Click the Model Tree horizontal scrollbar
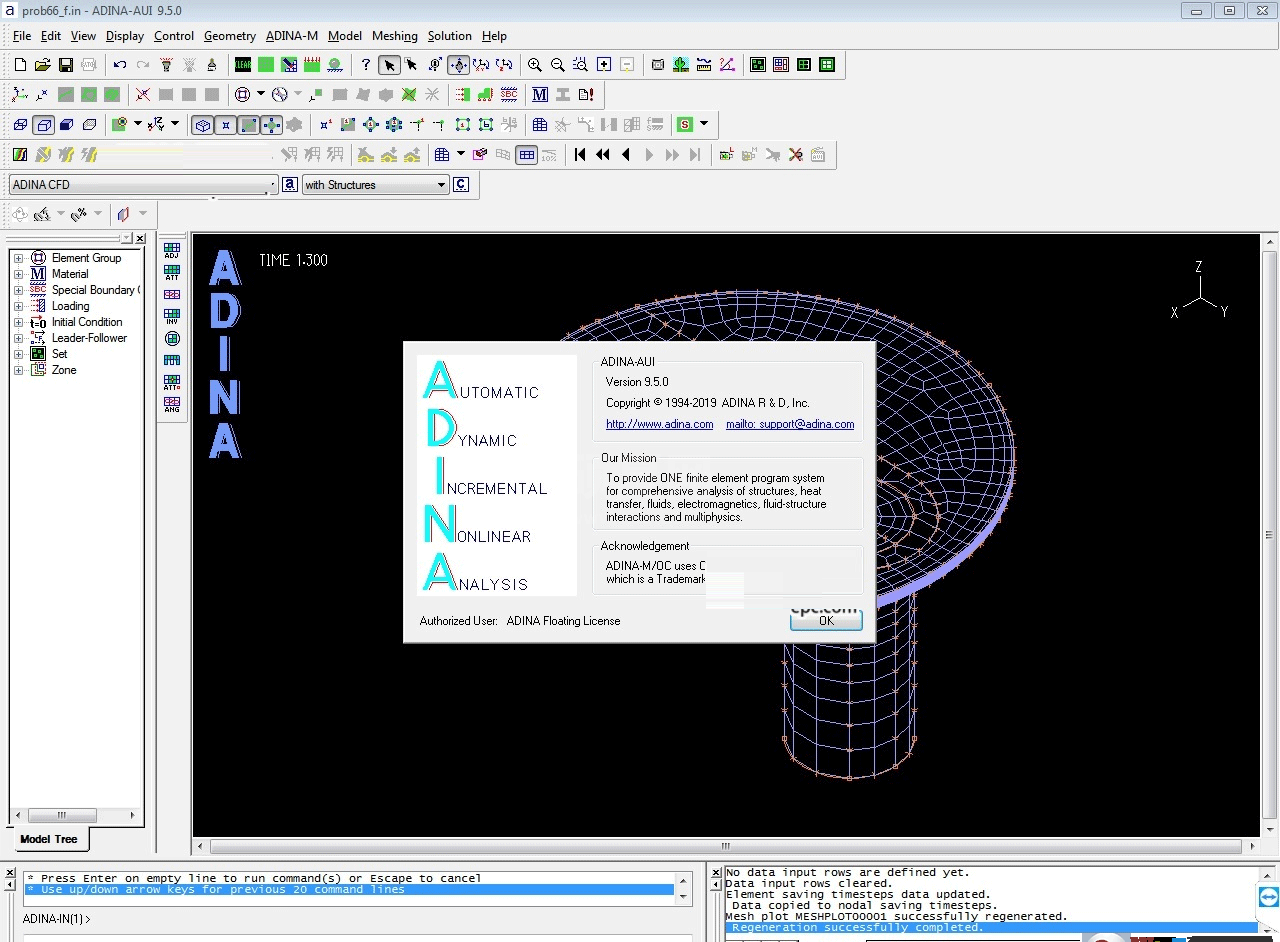Image resolution: width=1280 pixels, height=942 pixels. tap(75, 816)
